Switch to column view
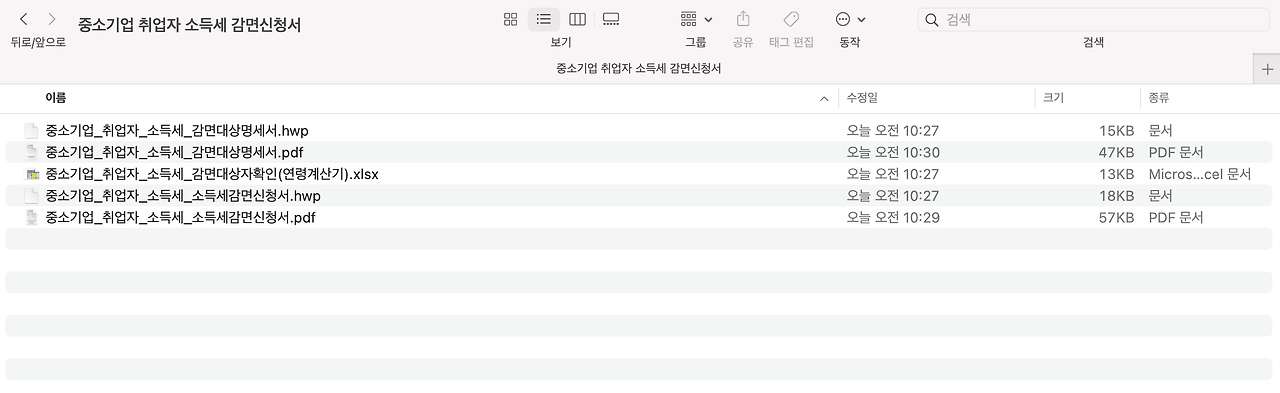The height and width of the screenshot is (393, 1280). [577, 19]
